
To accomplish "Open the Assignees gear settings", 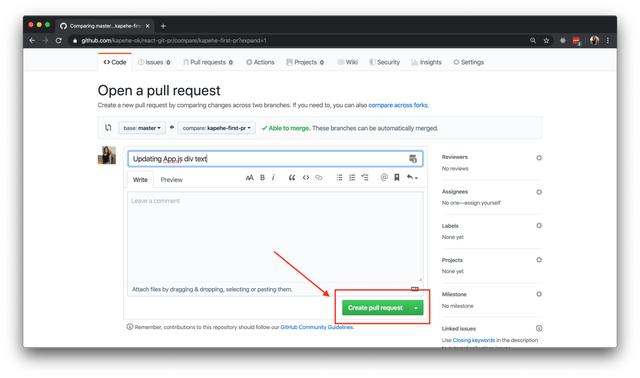I will coord(539,192).
